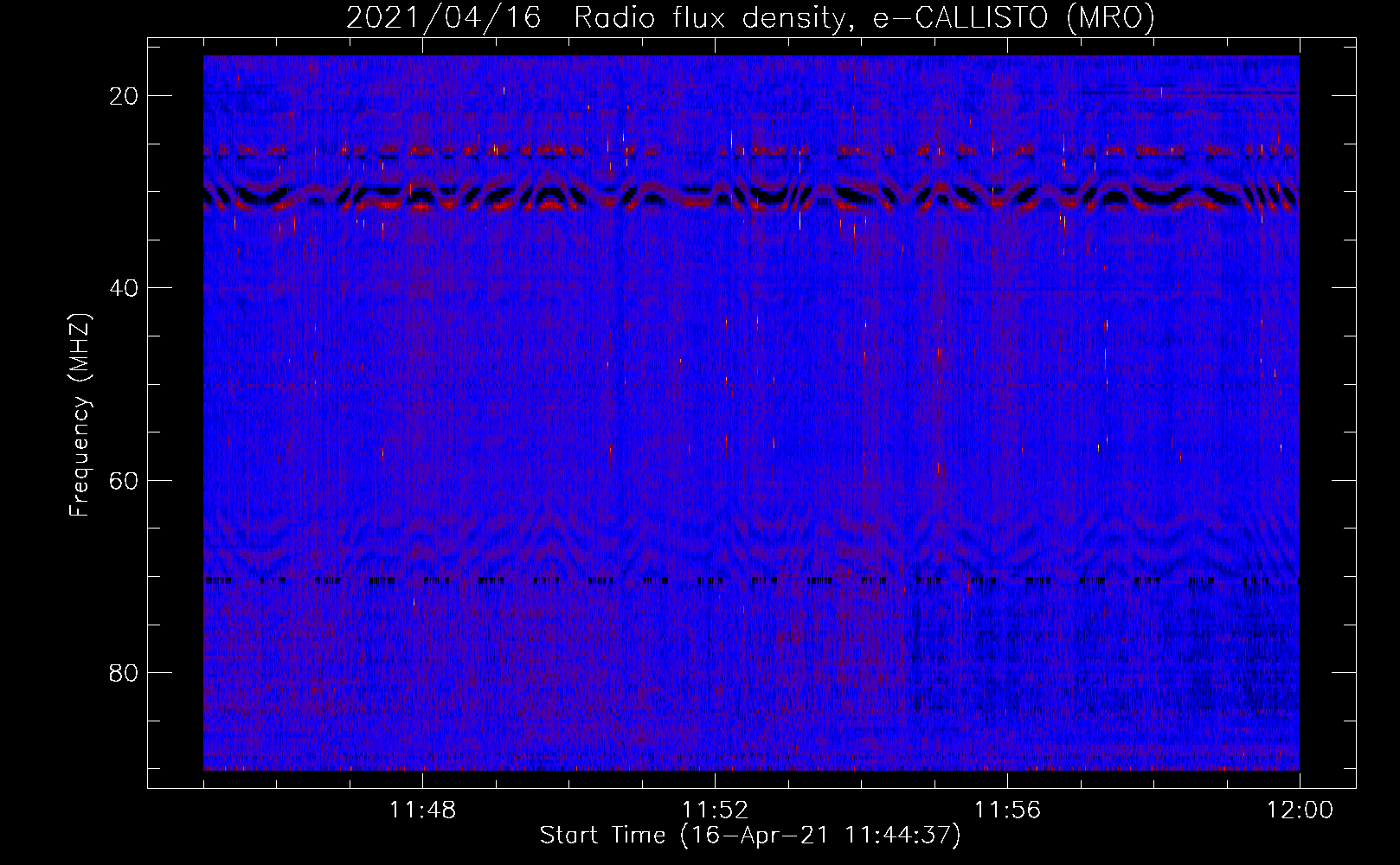
Task: Click the plot title '2021/04/16 Radio flux density'
Action: point(750,17)
